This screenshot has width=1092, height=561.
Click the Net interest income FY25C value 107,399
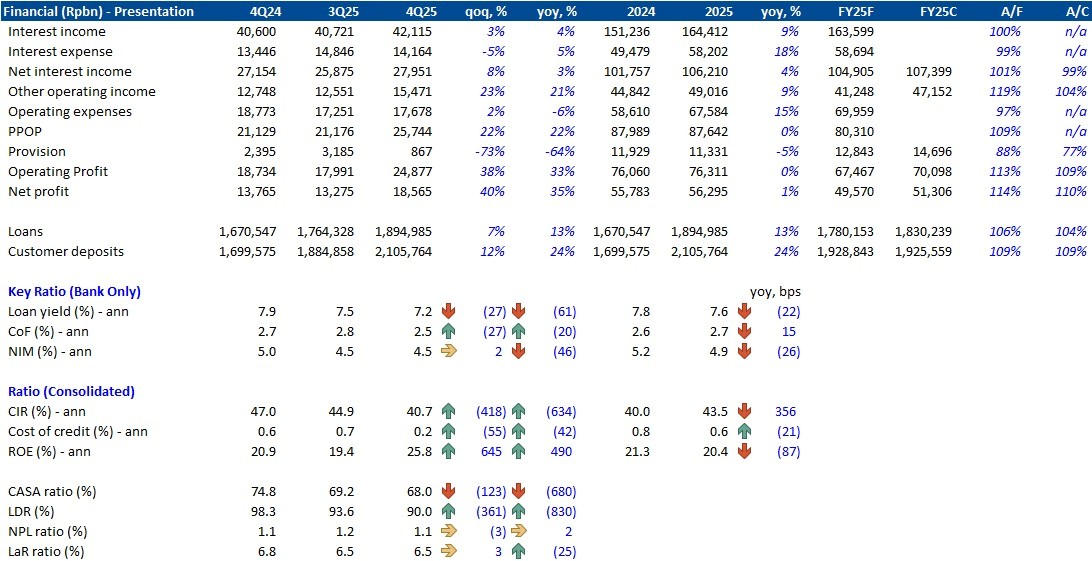click(927, 71)
